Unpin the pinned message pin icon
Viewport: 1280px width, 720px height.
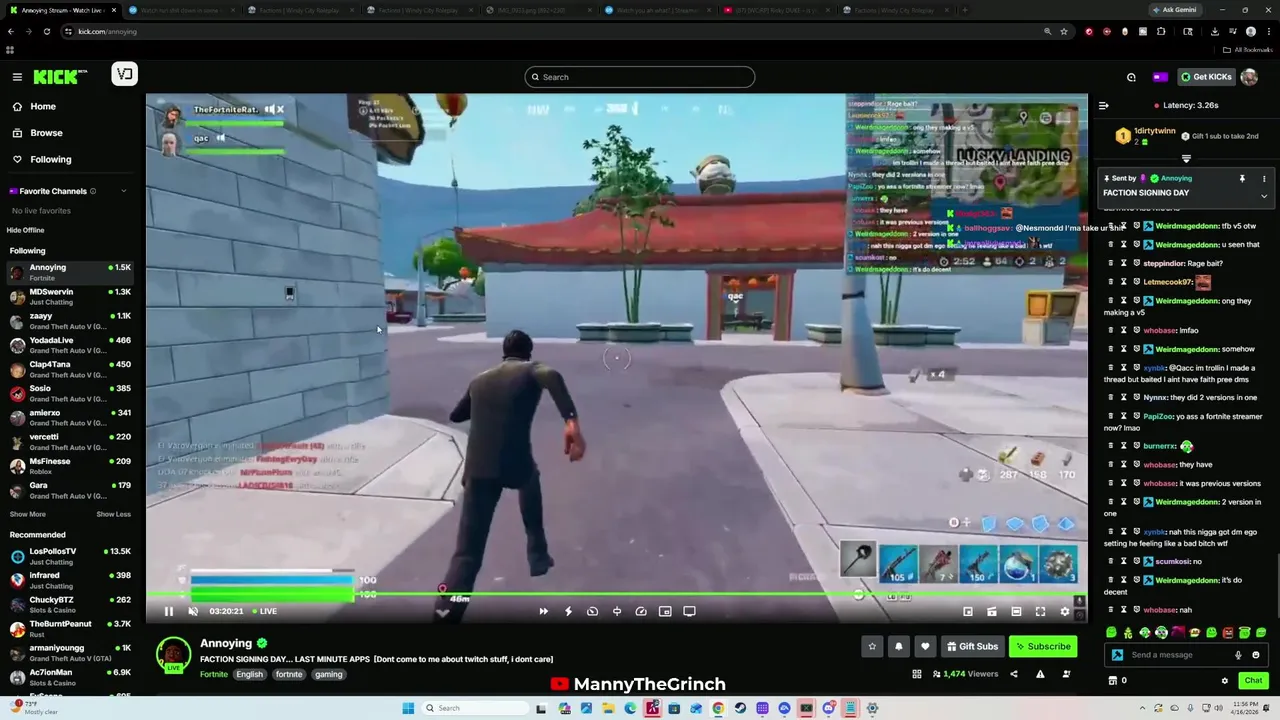coord(1242,179)
